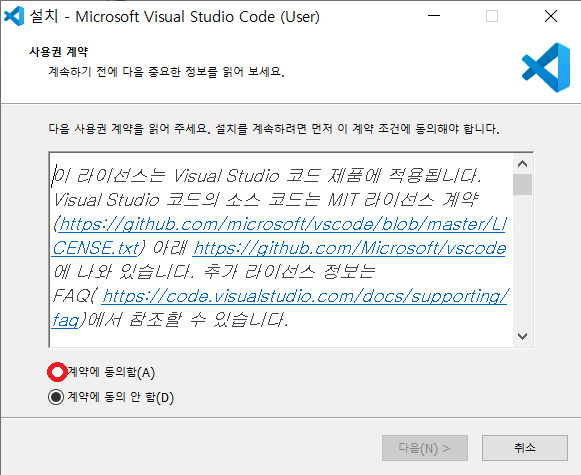Select the 계약에 동의함(A) radio button

(56, 372)
